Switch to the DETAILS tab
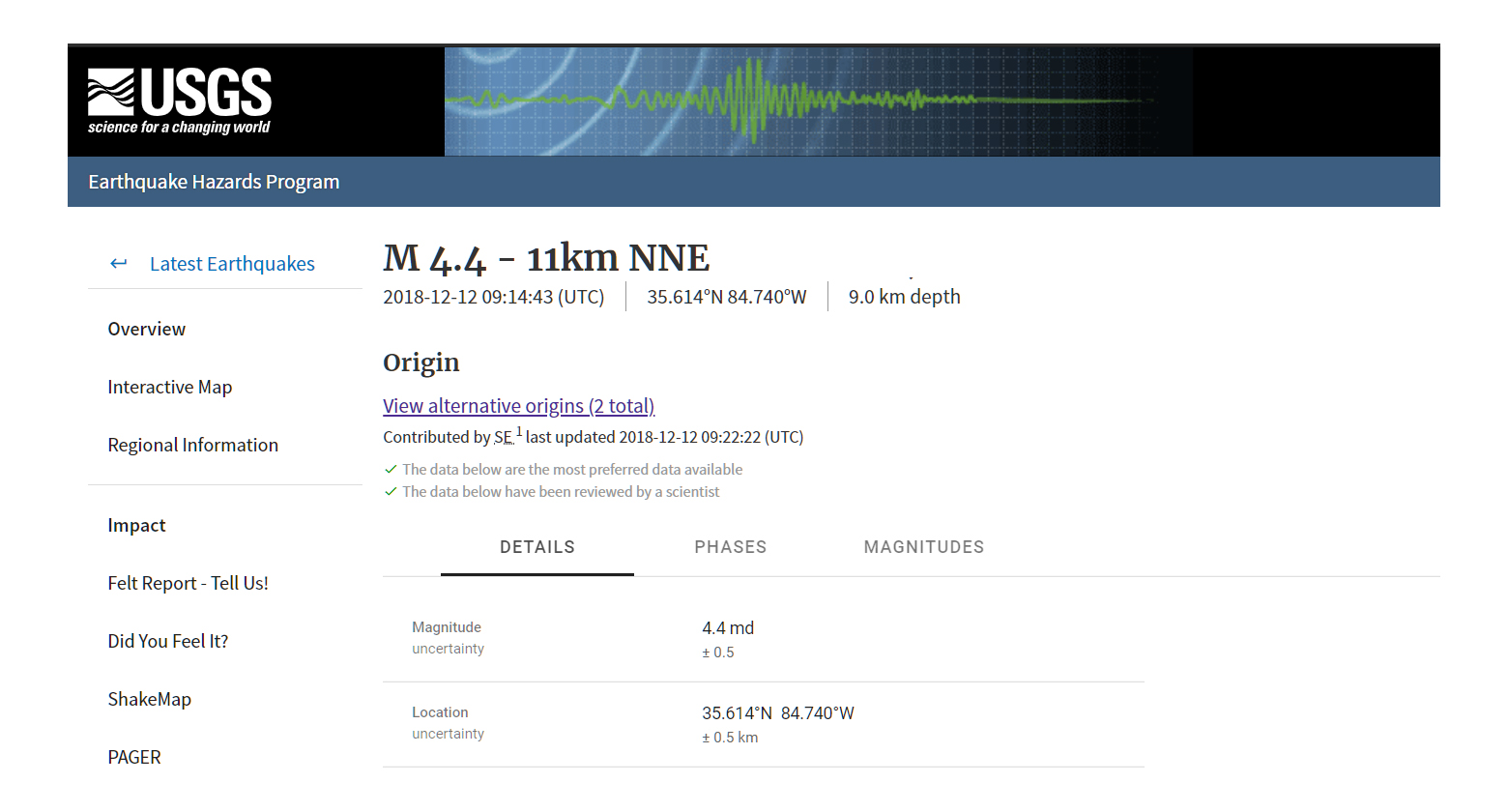The image size is (1508, 812). pyautogui.click(x=537, y=547)
